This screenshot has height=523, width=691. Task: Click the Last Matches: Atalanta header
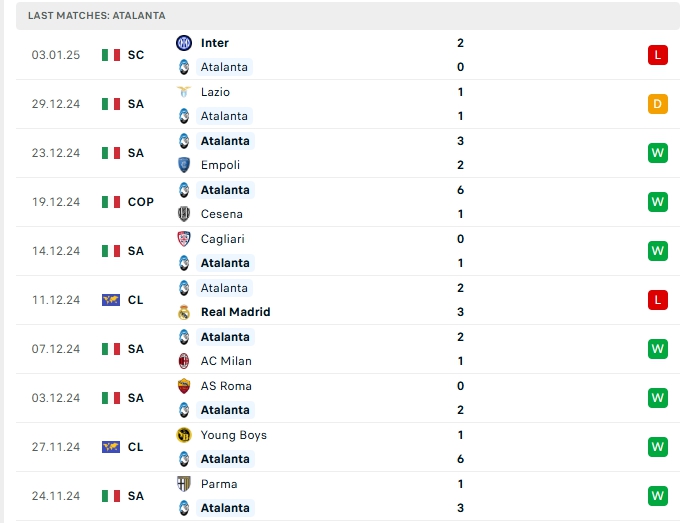click(97, 16)
